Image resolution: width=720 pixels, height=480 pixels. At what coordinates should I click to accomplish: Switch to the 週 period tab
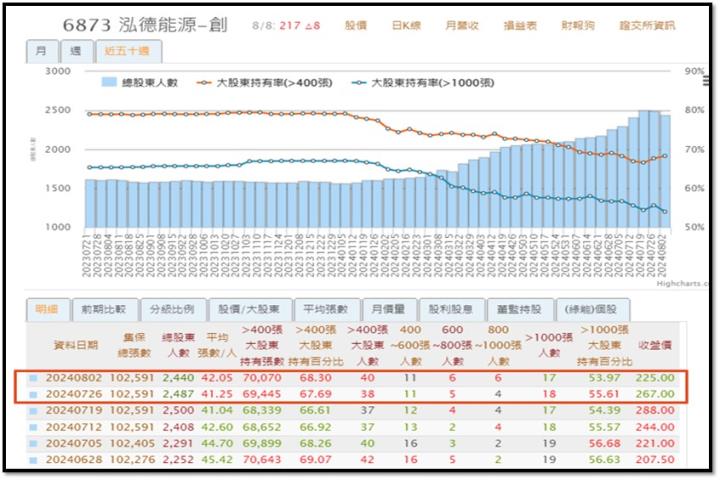76,51
